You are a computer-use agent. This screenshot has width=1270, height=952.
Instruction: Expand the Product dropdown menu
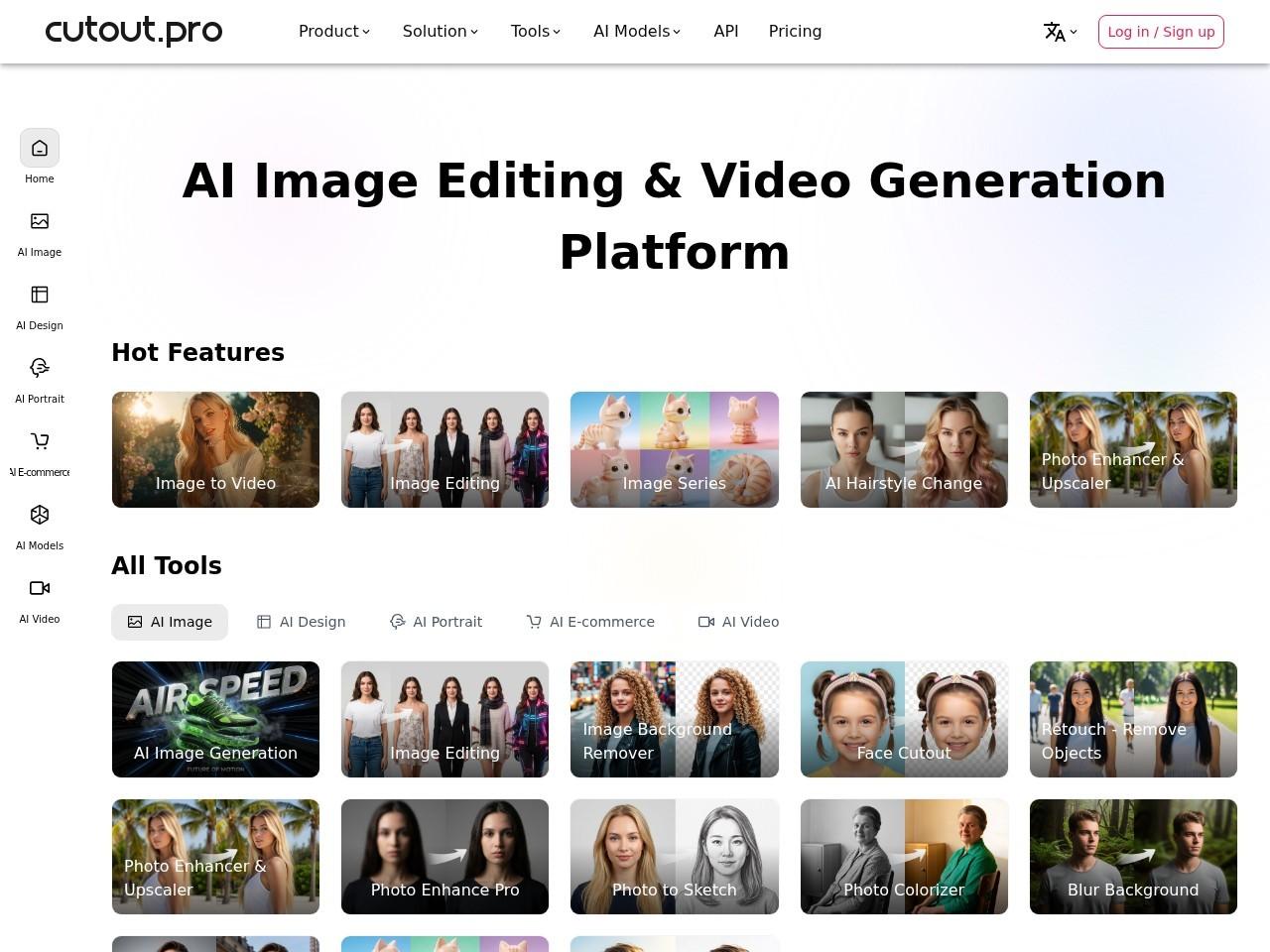[334, 32]
